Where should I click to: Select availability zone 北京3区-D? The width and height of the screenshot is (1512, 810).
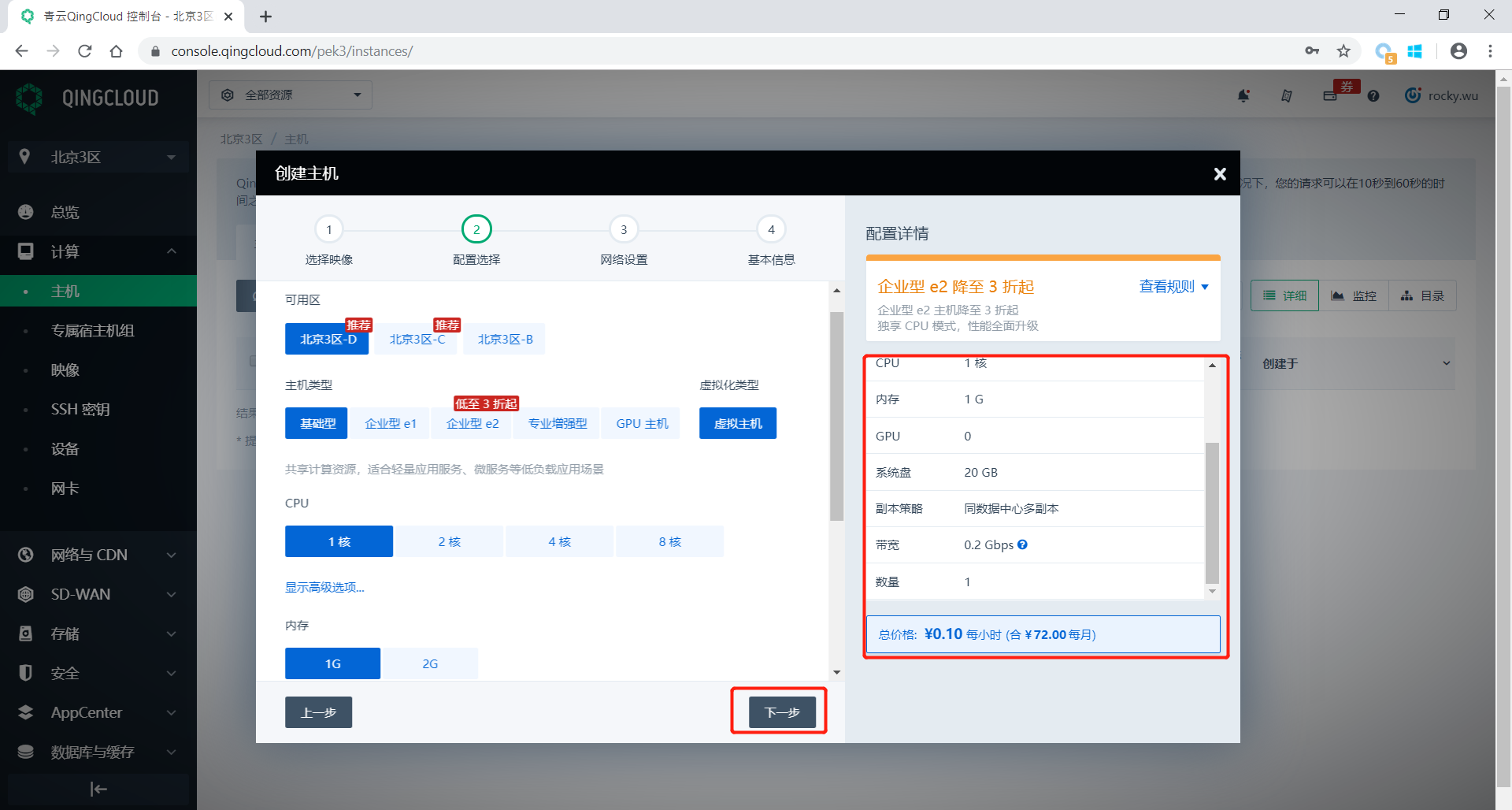[x=327, y=339]
